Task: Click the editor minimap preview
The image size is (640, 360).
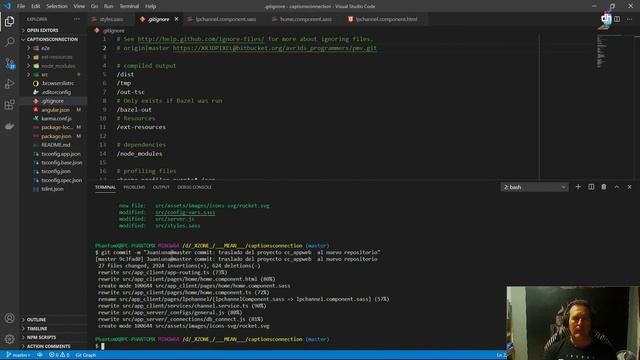Action: pyautogui.click(x=601, y=51)
